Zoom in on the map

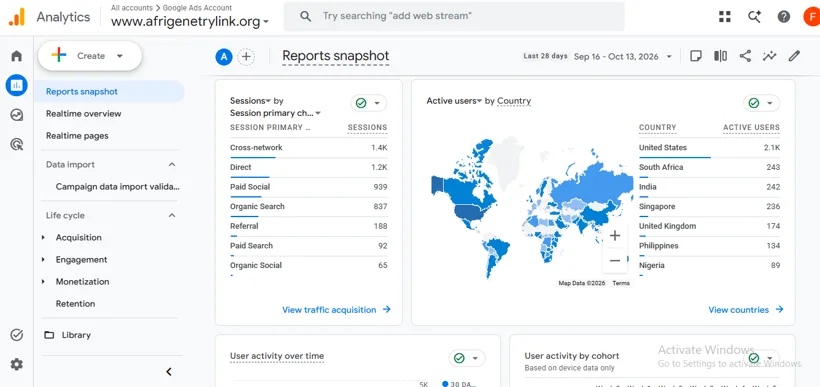(615, 236)
